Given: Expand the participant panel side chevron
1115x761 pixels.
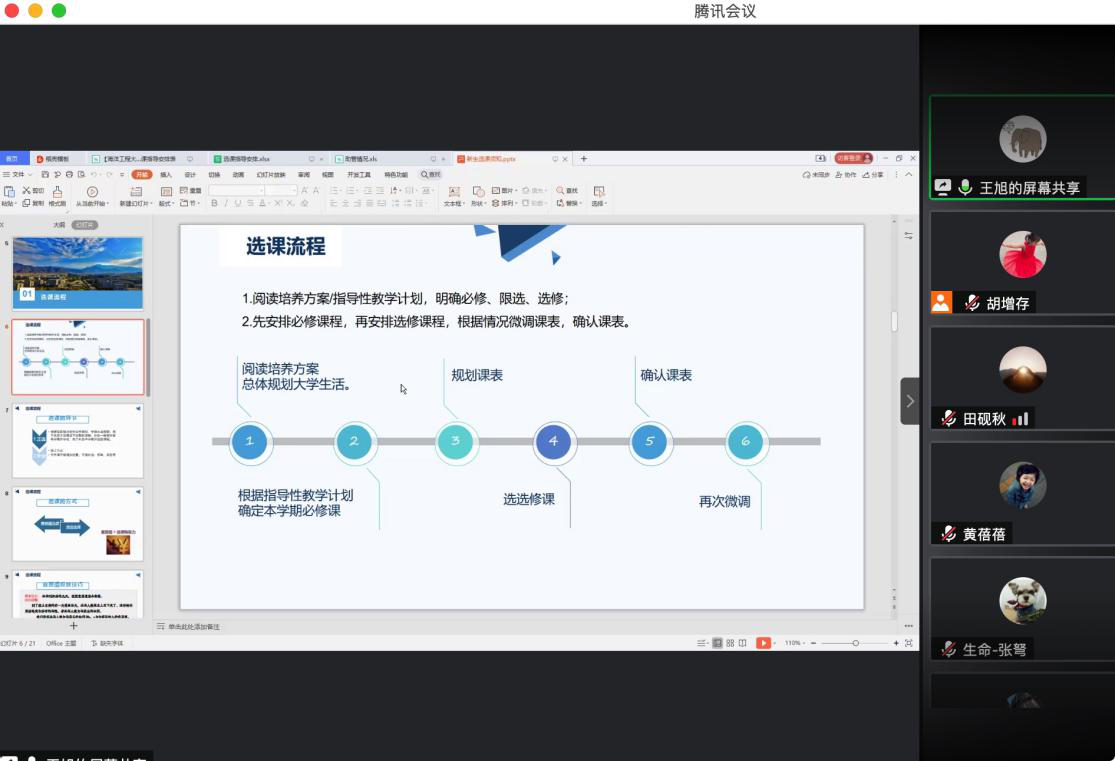Looking at the screenshot, I should tap(909, 401).
